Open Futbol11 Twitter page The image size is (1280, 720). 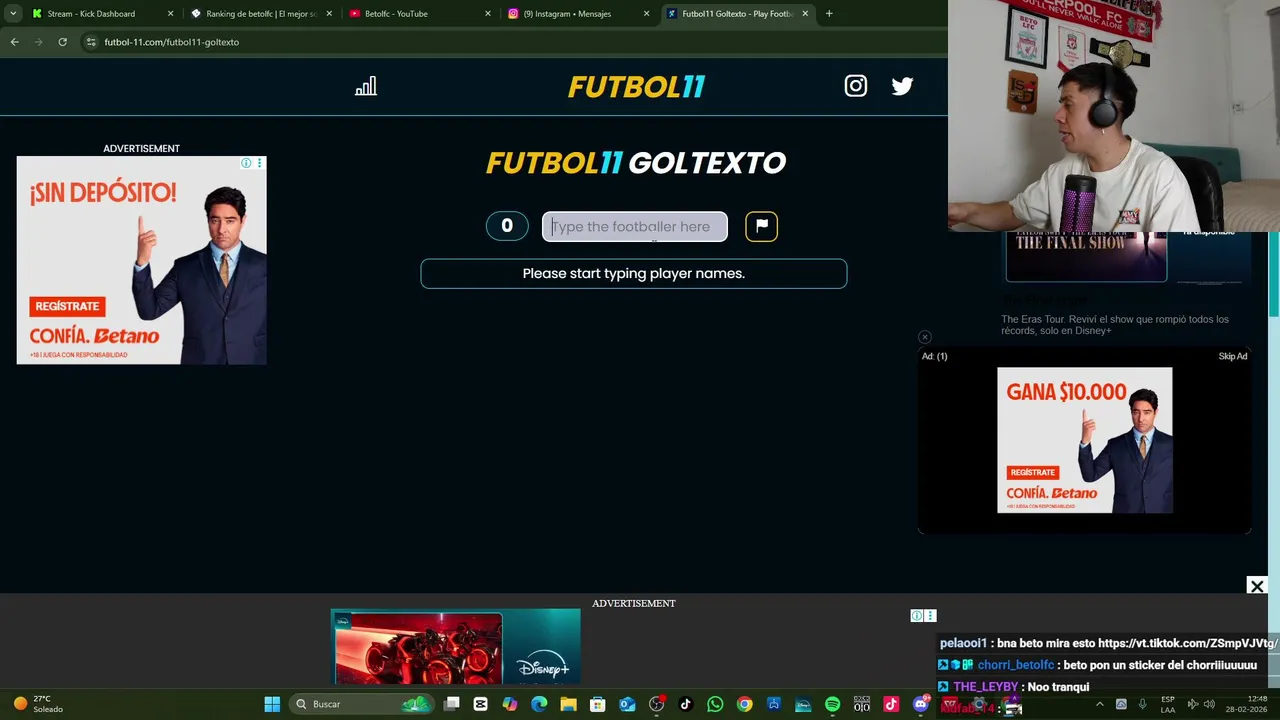tap(902, 86)
